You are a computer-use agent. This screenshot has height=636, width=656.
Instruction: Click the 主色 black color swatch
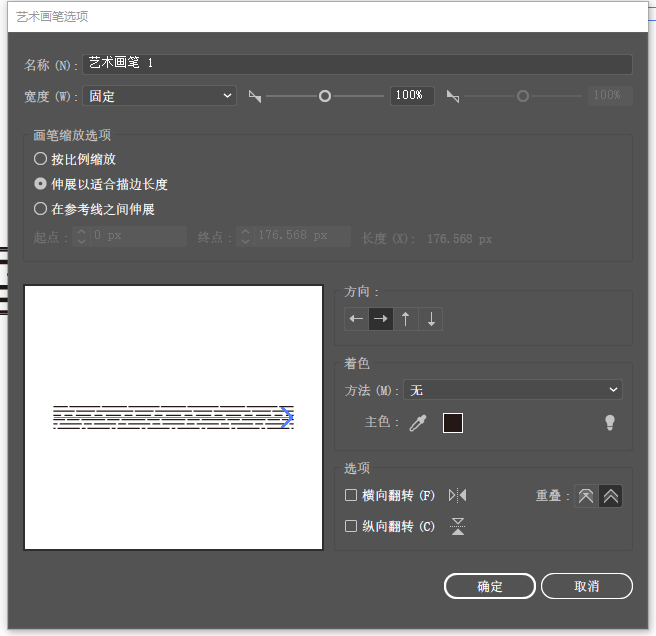pyautogui.click(x=453, y=423)
